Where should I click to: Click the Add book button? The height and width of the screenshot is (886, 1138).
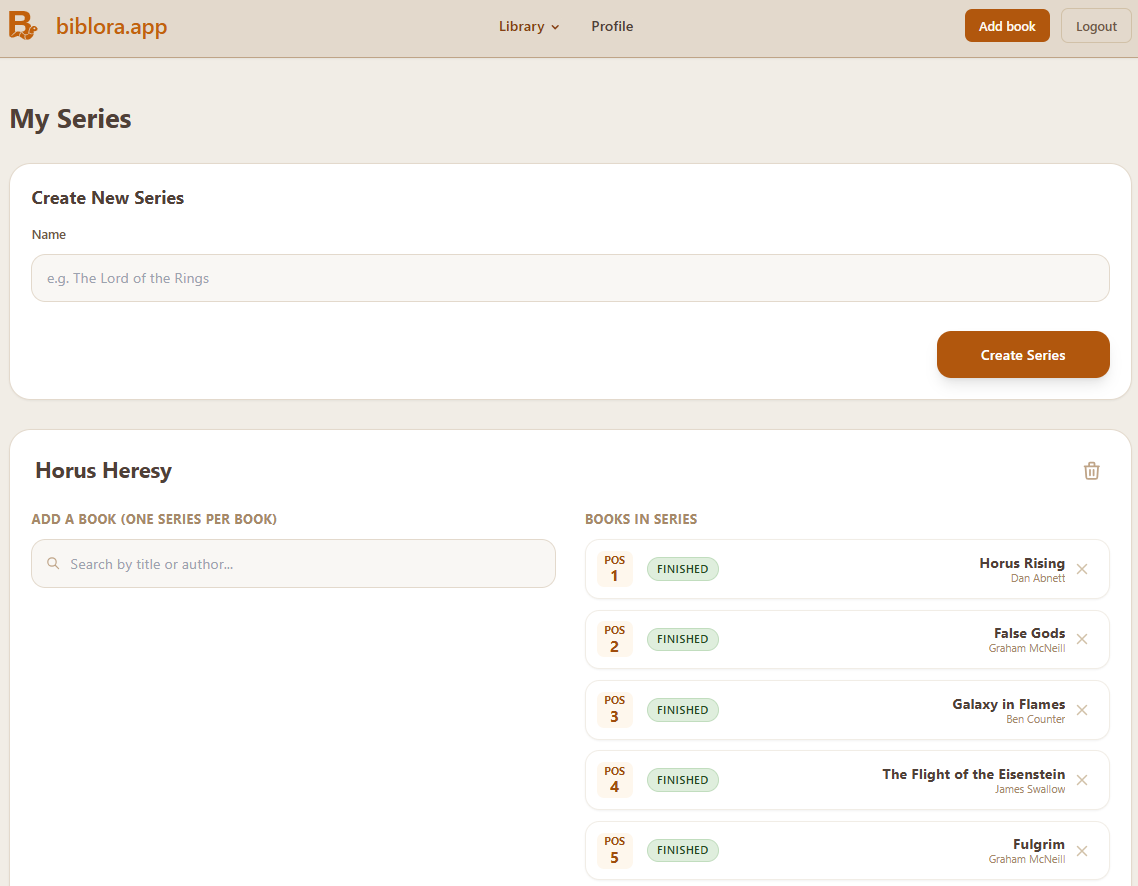pyautogui.click(x=1006, y=26)
